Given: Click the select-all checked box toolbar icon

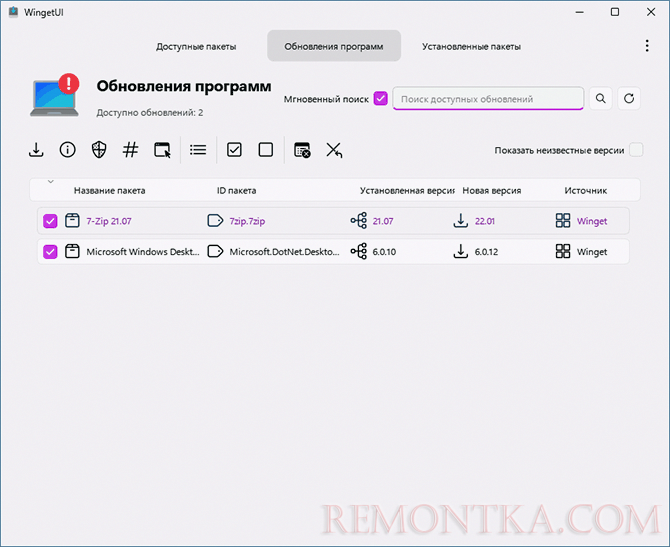Looking at the screenshot, I should (234, 150).
